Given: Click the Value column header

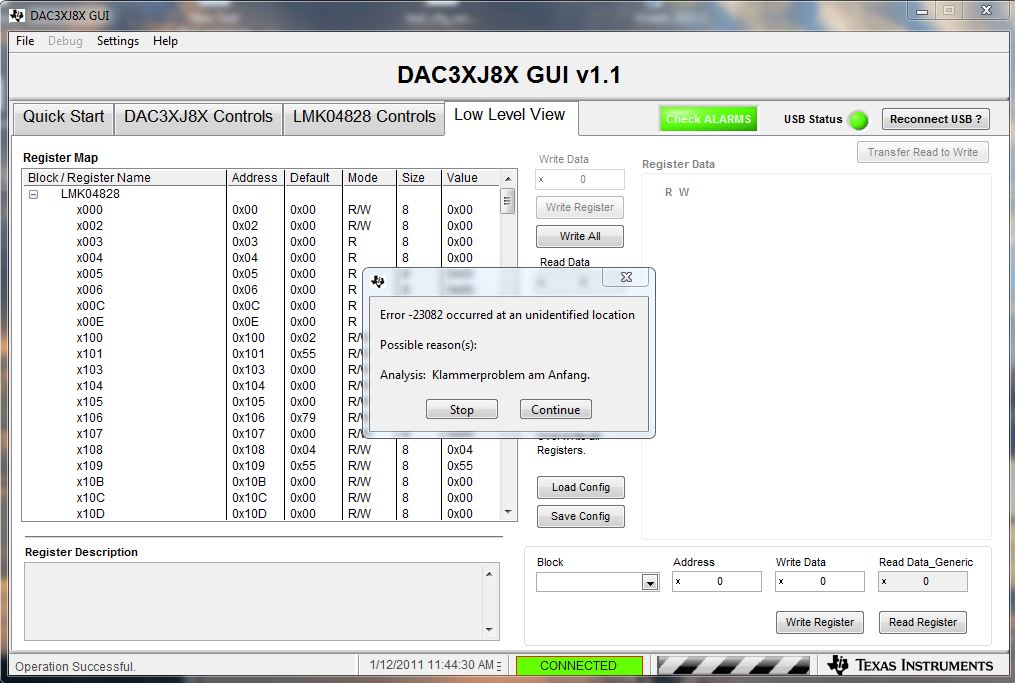Looking at the screenshot, I should 471,177.
